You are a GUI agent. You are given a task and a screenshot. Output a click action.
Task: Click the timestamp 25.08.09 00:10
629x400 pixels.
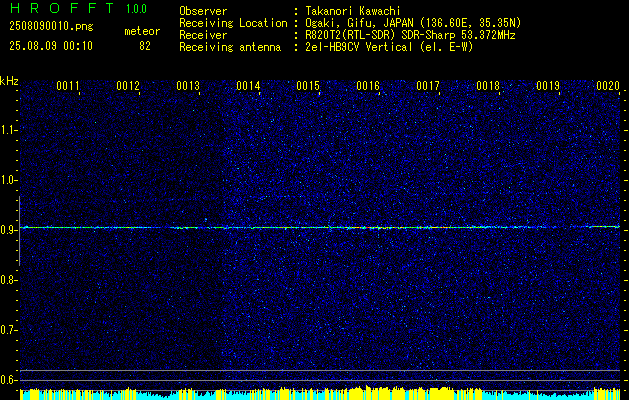51,46
